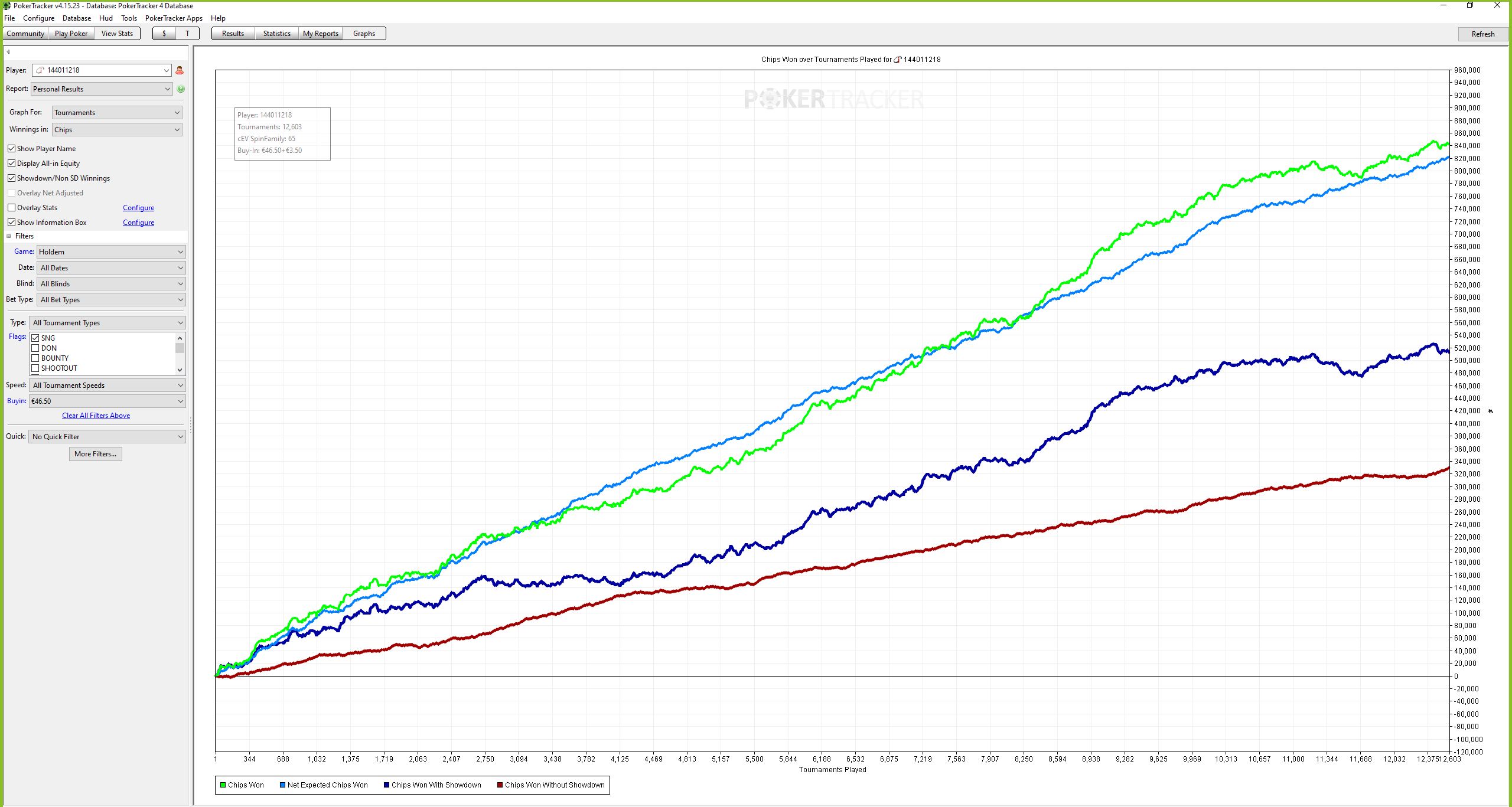Viewport: 1512px width, 807px height.
Task: Click the Refresh button
Action: [1482, 34]
